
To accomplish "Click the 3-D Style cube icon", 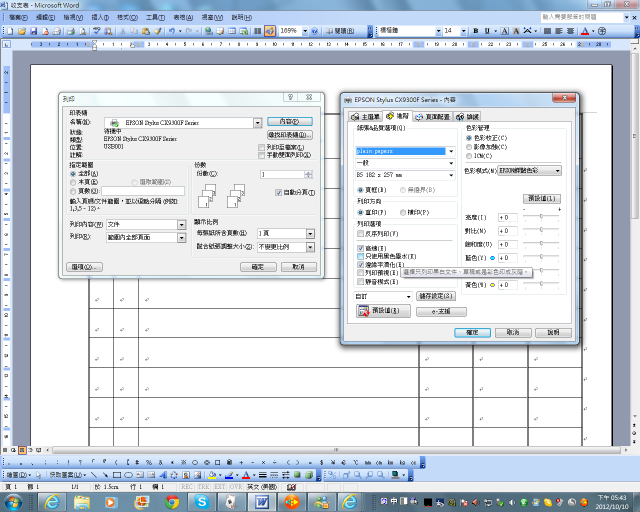I will coord(309,475).
